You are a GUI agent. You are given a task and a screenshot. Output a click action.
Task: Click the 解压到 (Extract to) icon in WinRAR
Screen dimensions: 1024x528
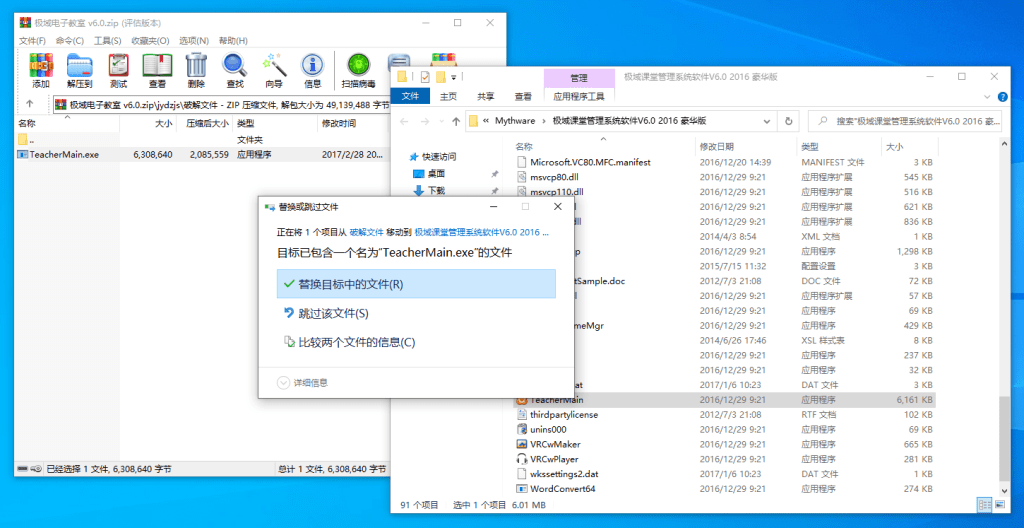(x=80, y=71)
